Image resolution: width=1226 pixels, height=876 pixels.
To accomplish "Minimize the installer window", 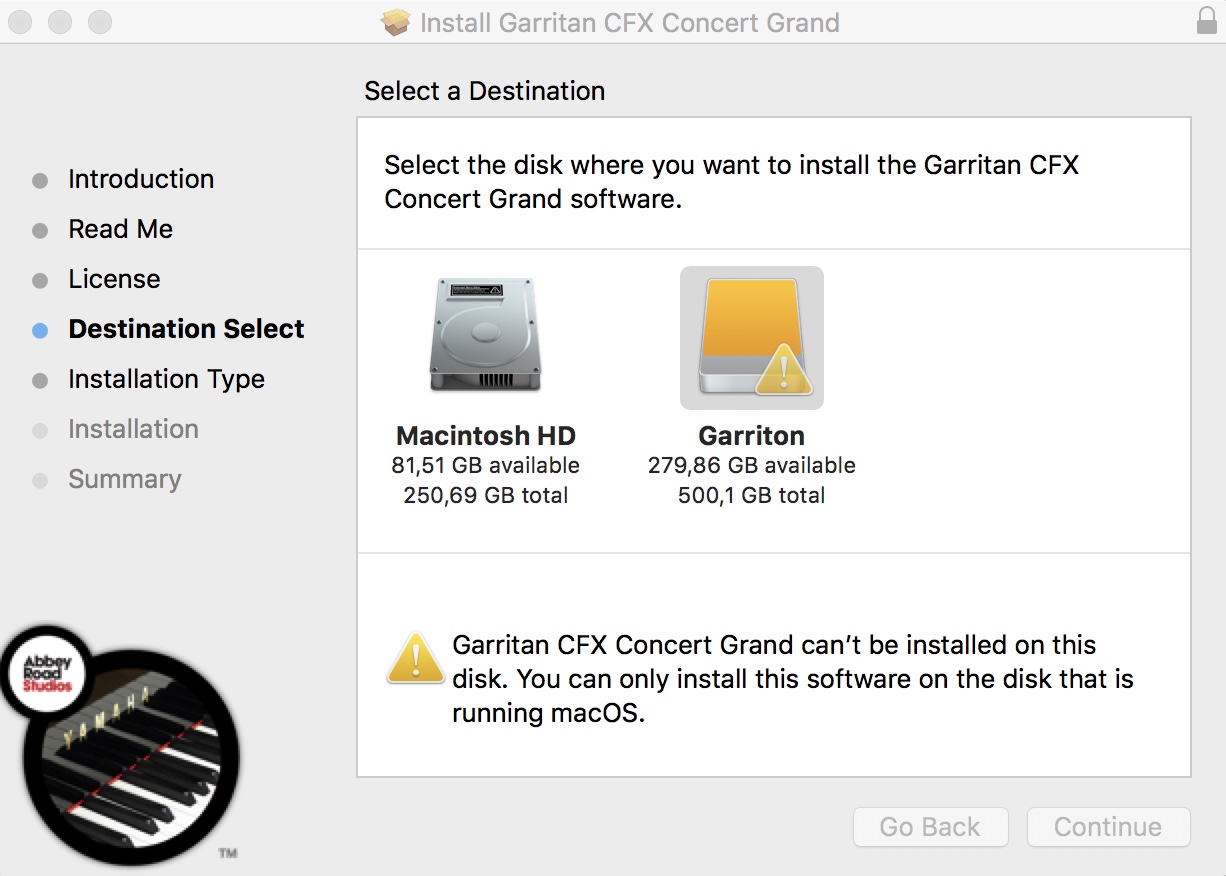I will 61,21.
